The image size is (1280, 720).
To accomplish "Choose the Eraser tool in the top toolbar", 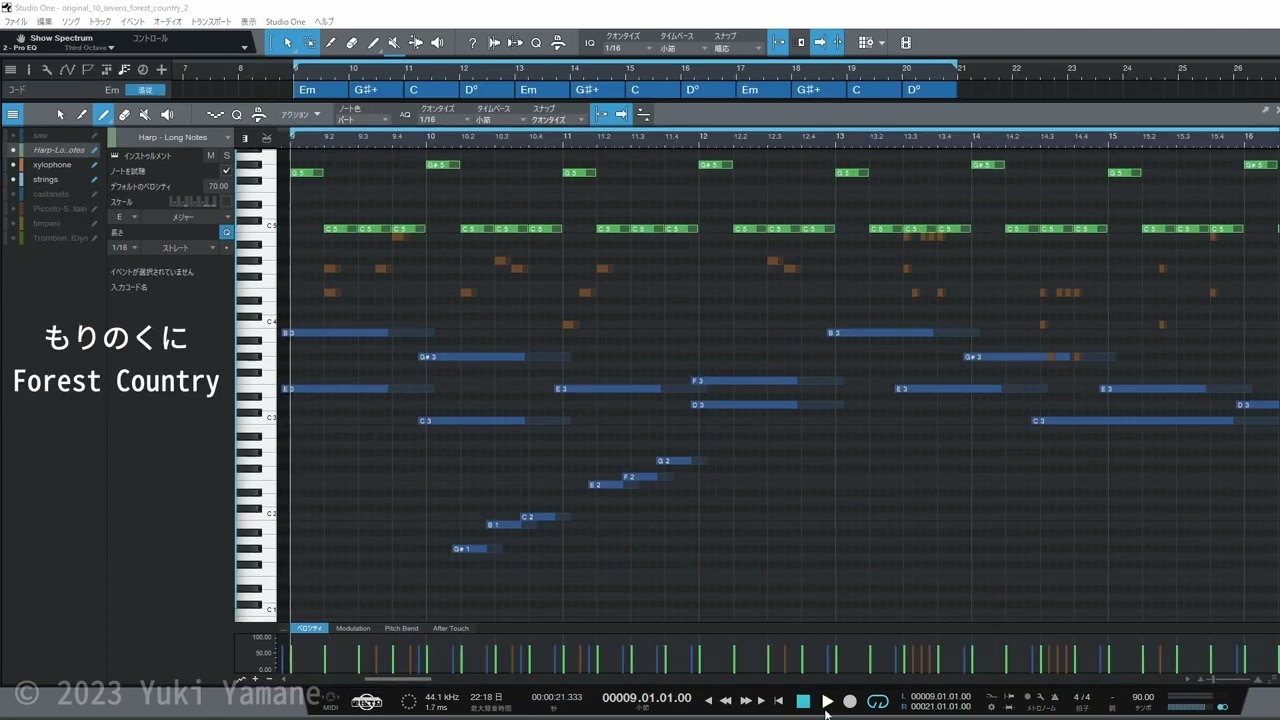I will point(351,43).
